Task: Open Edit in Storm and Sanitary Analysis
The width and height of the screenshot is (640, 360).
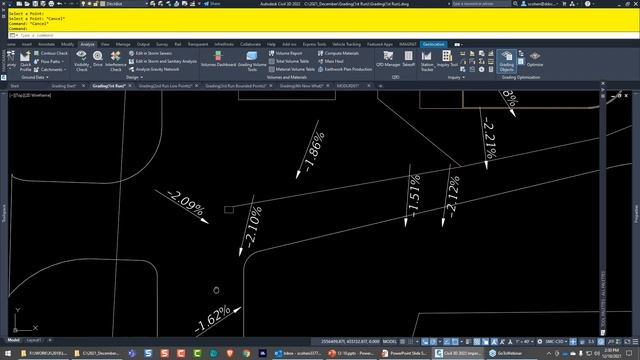Action: point(162,61)
